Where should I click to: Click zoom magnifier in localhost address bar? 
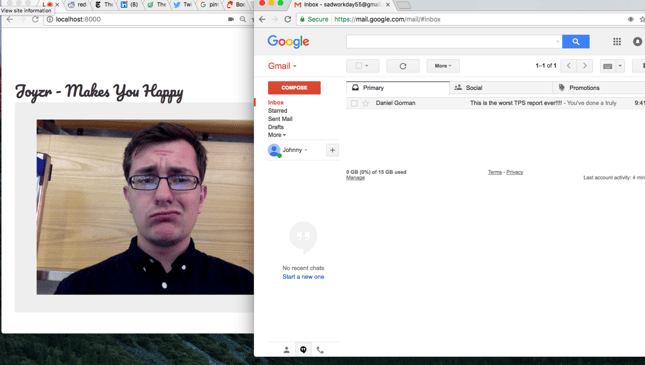[x=243, y=19]
